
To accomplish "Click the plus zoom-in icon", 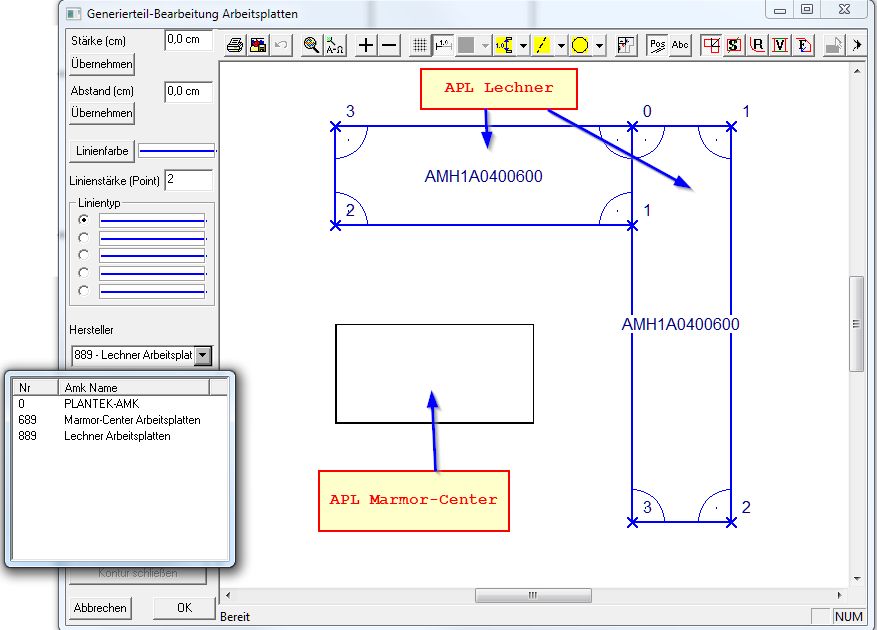I will click(x=366, y=45).
